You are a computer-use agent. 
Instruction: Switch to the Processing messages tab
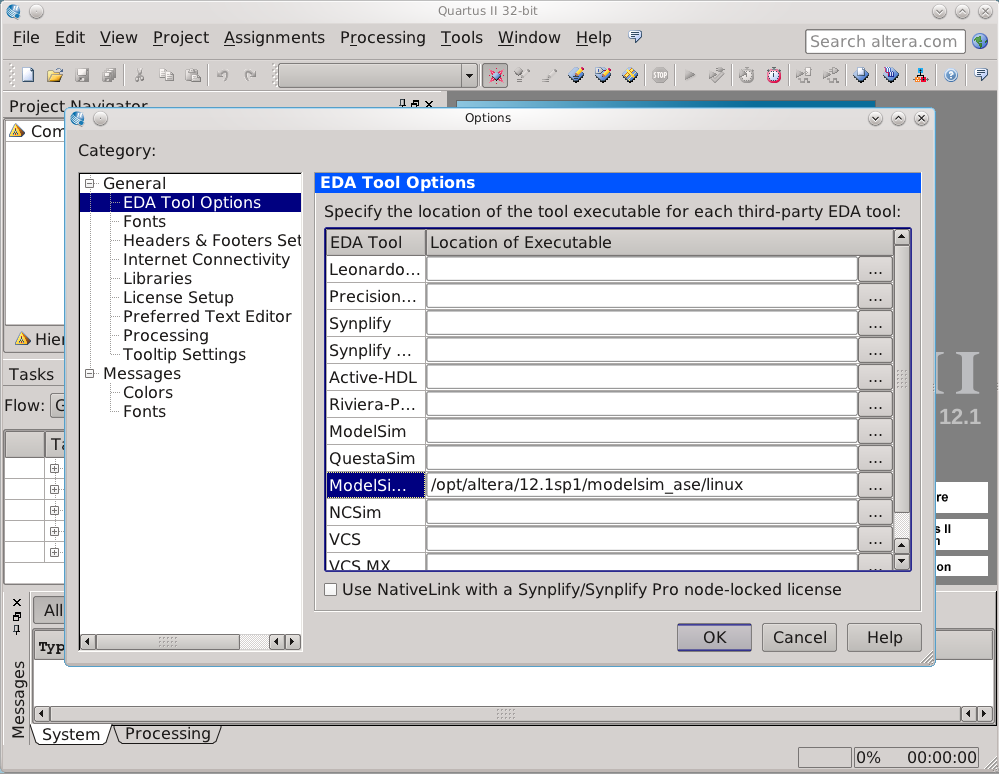coord(168,734)
